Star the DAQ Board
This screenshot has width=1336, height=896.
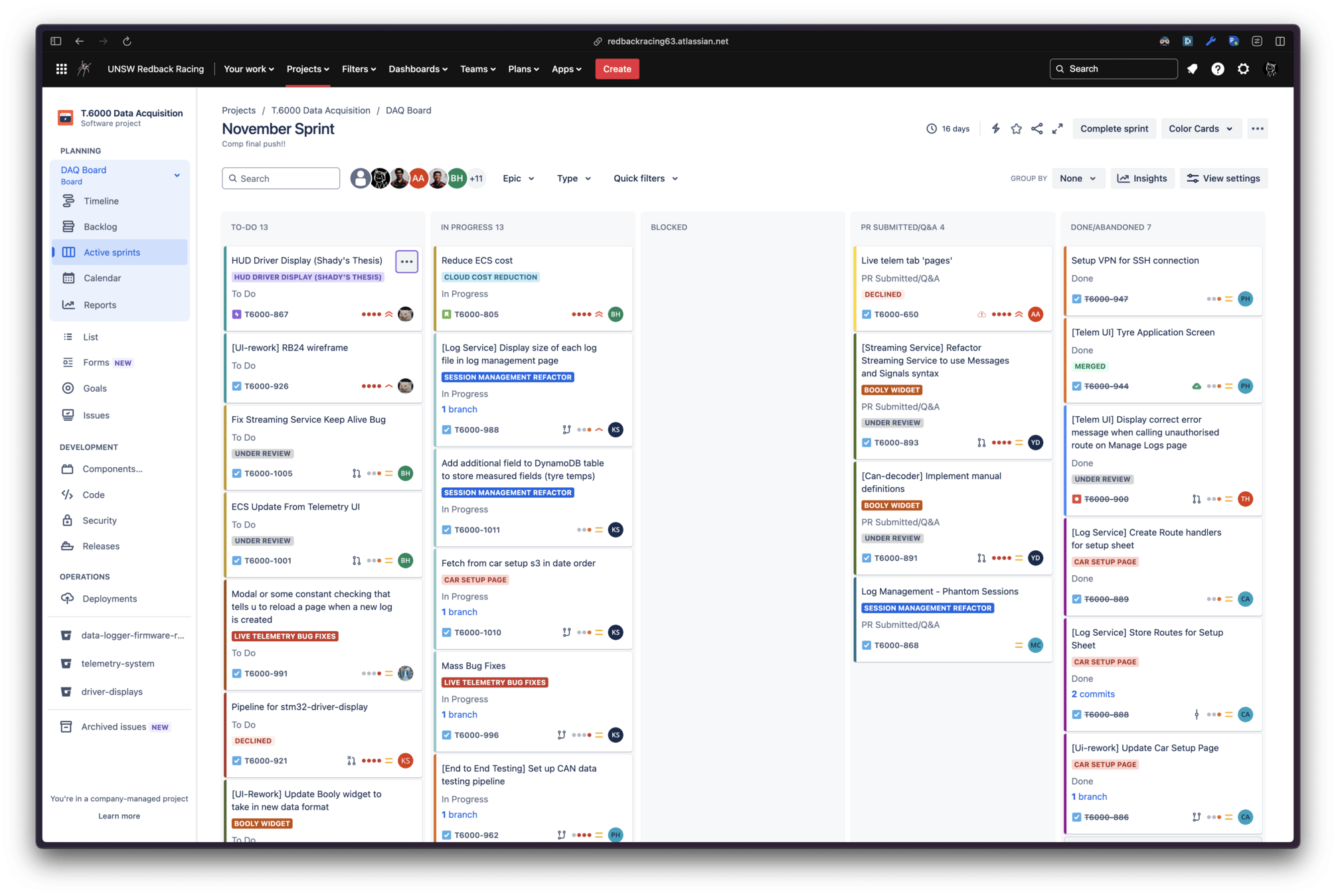(x=1016, y=129)
